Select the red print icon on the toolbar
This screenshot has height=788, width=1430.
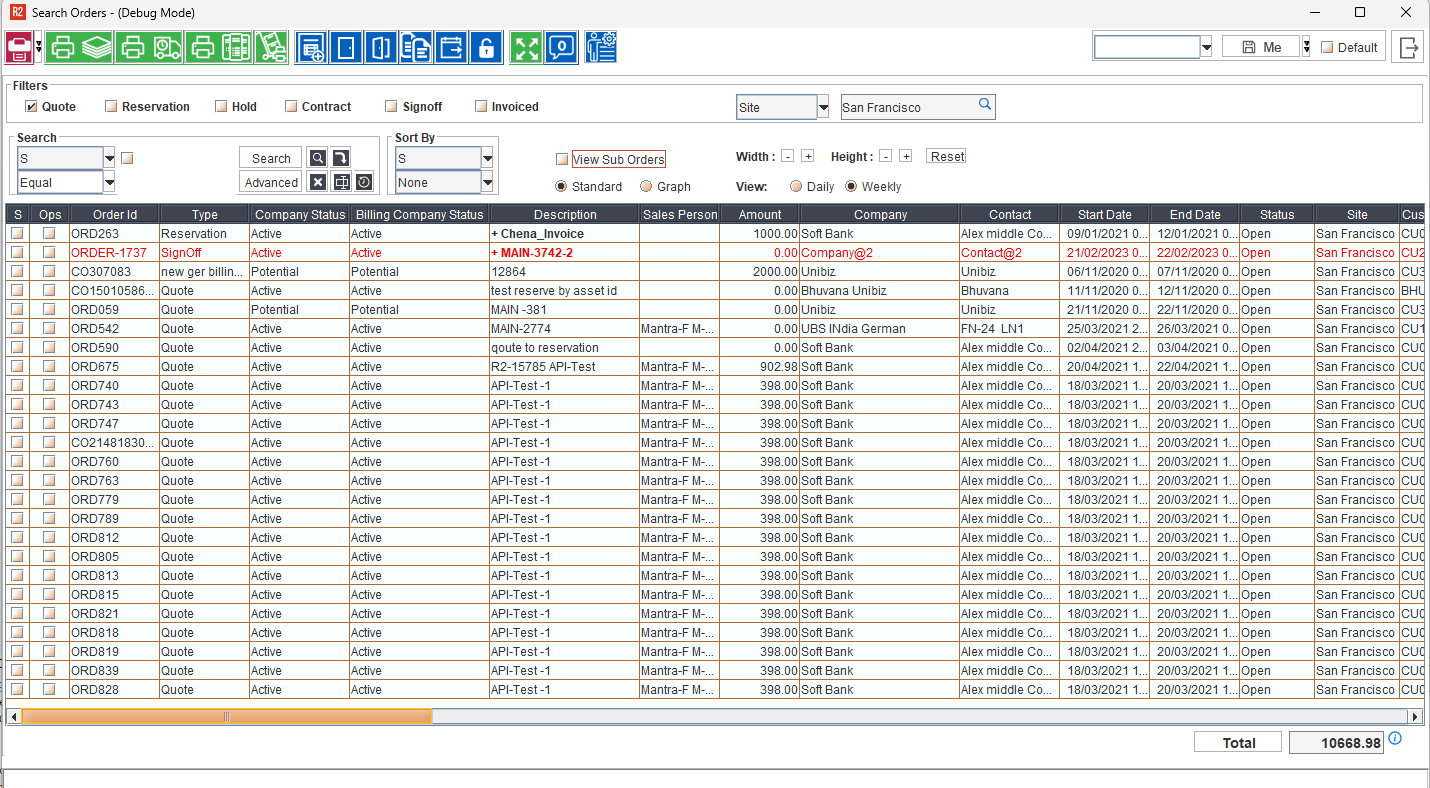coord(22,46)
